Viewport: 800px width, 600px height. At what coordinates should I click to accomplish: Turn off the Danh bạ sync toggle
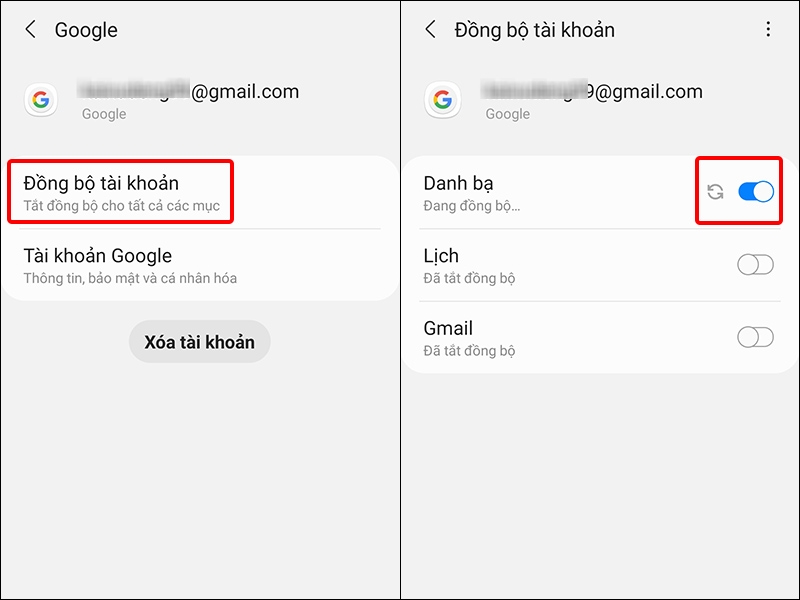point(755,192)
